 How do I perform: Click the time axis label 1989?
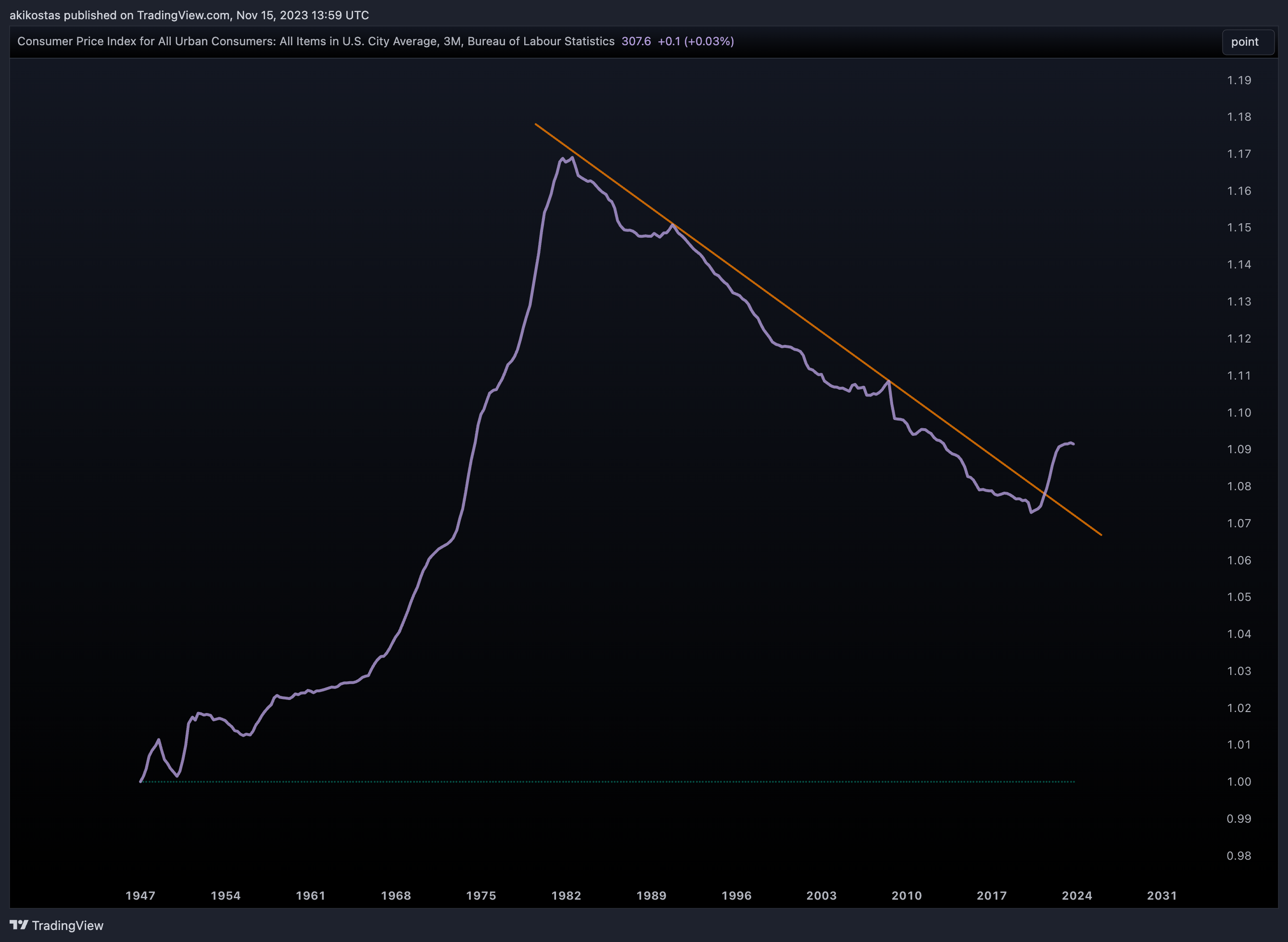(651, 895)
